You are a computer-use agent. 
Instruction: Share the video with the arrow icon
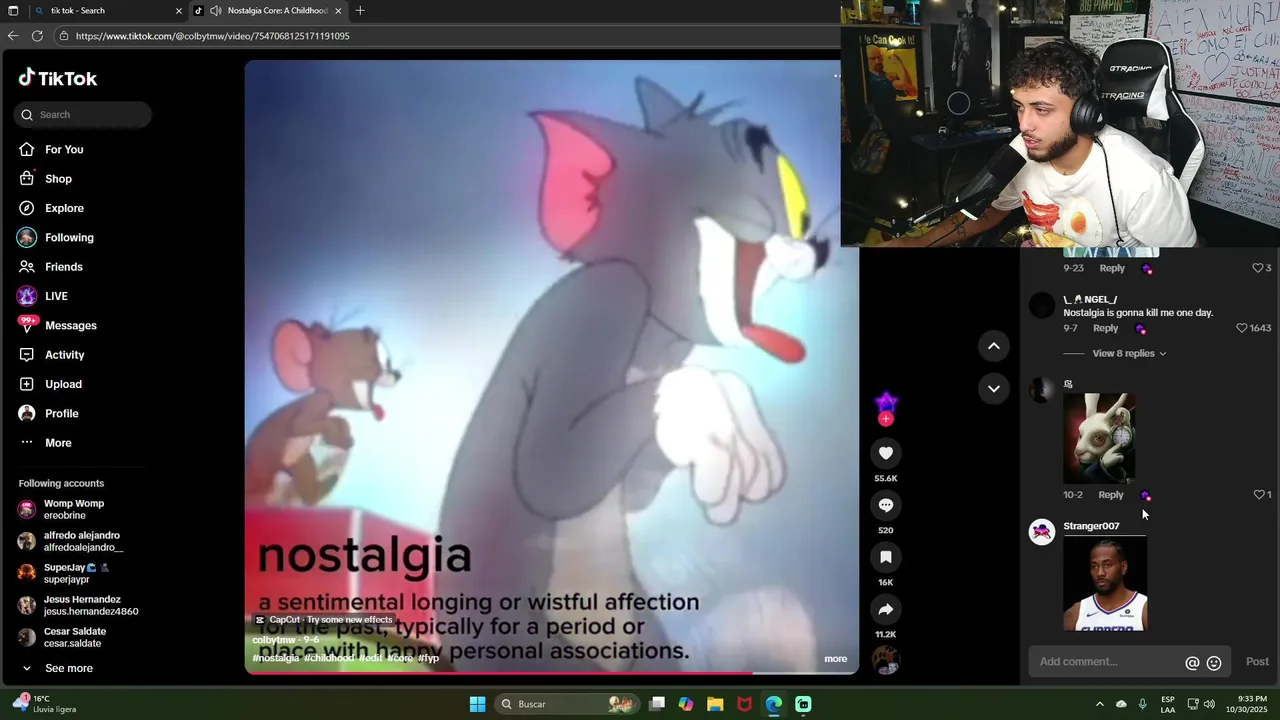tap(885, 609)
